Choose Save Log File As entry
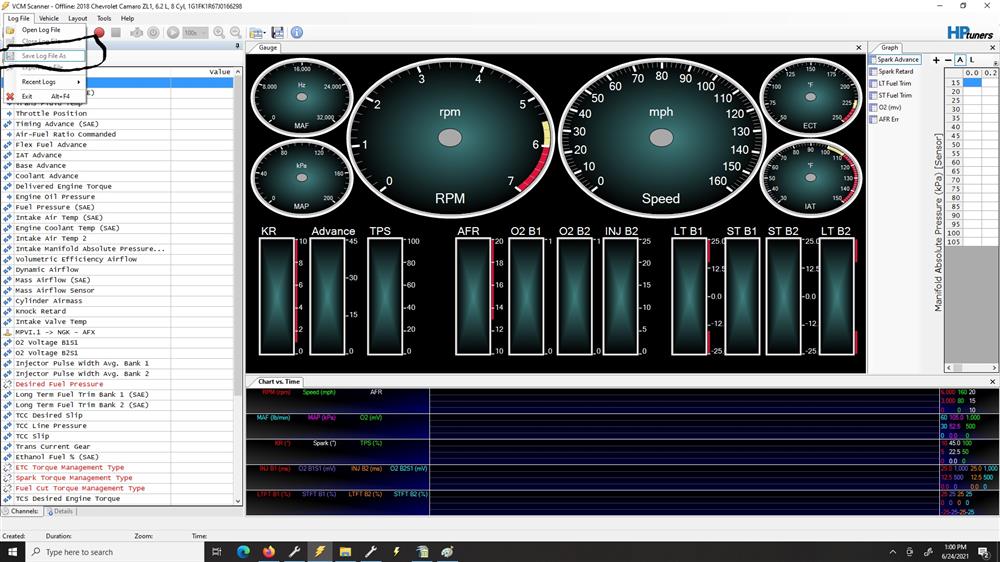 [x=43, y=56]
